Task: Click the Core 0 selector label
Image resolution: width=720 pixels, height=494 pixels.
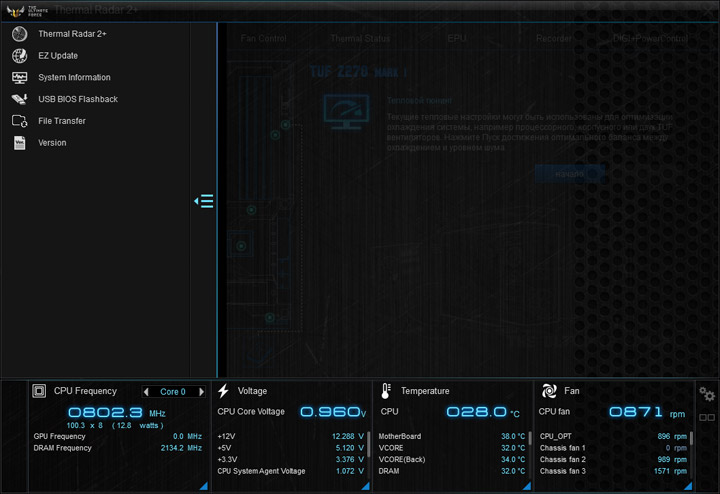Action: pyautogui.click(x=173, y=392)
